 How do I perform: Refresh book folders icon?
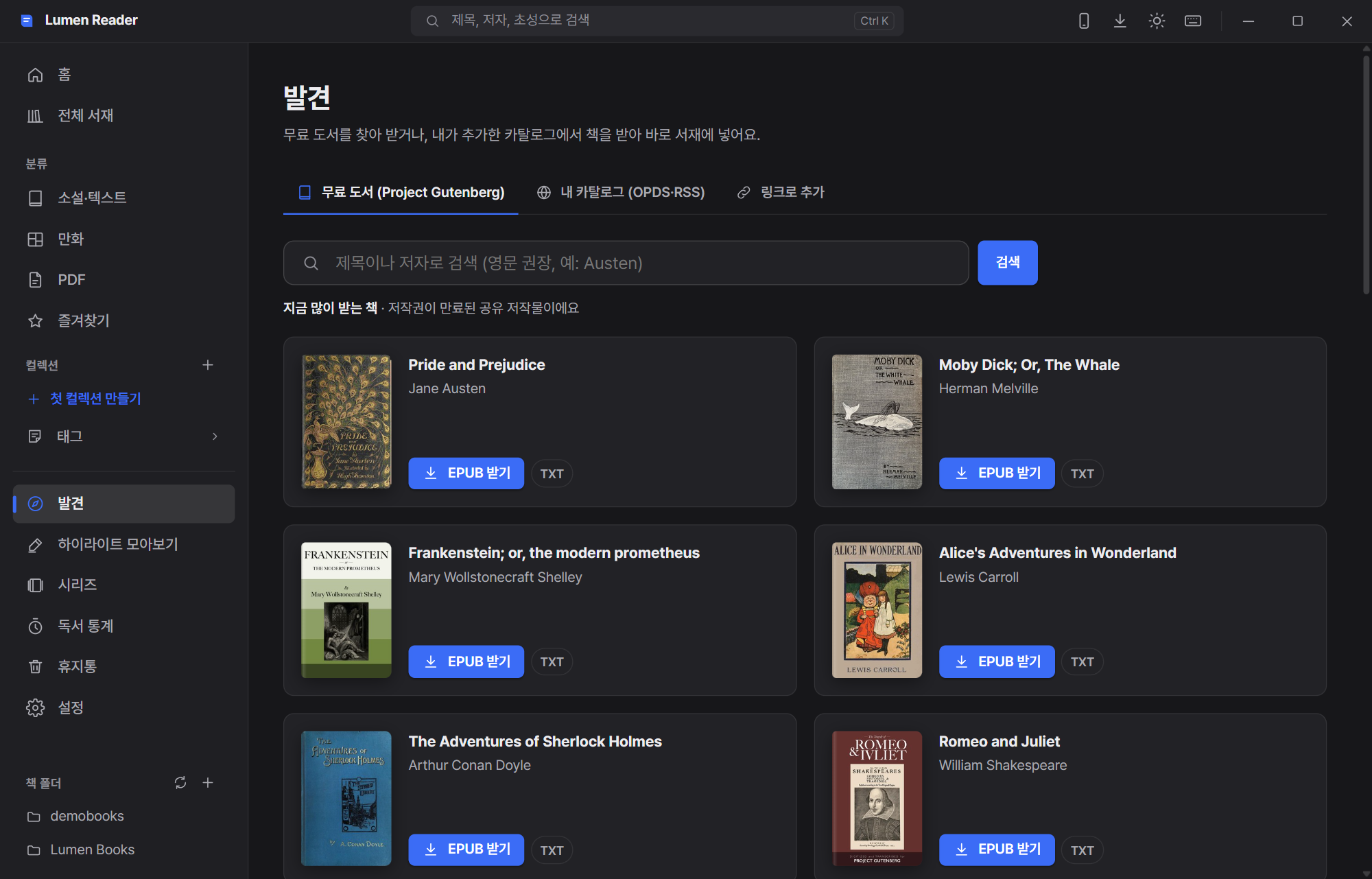(x=180, y=783)
